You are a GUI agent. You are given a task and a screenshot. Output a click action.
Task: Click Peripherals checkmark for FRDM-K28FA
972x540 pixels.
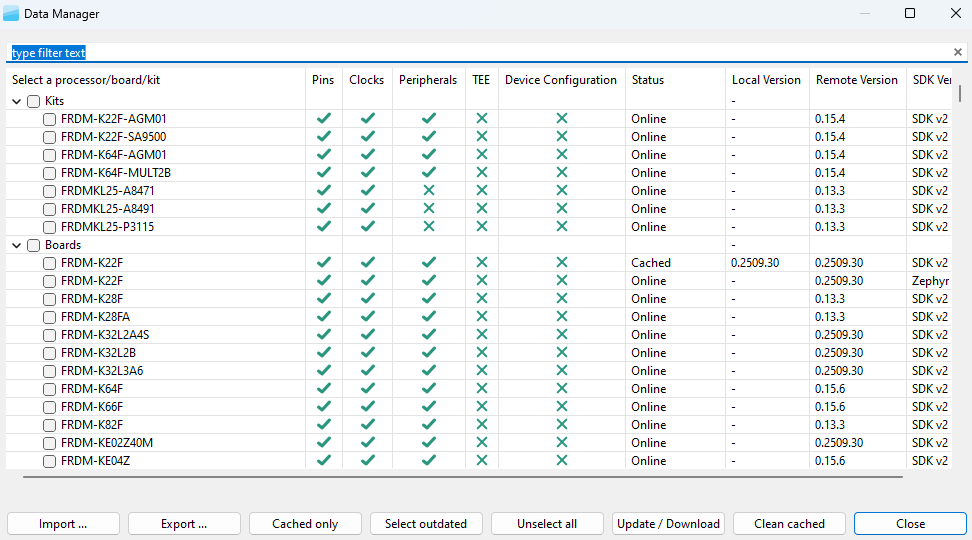pos(428,317)
